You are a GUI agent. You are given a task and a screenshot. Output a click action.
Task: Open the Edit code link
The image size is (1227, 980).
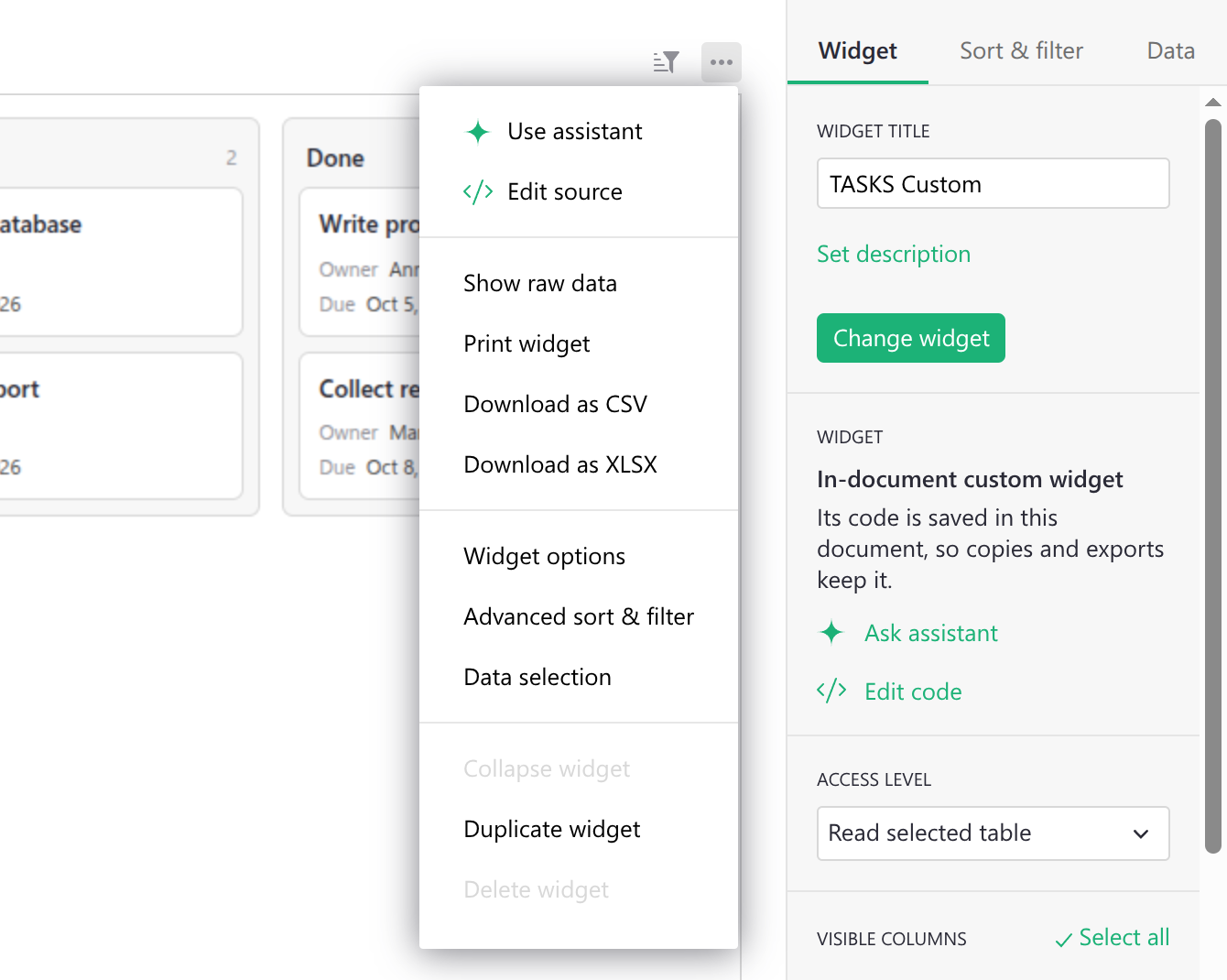point(913,691)
